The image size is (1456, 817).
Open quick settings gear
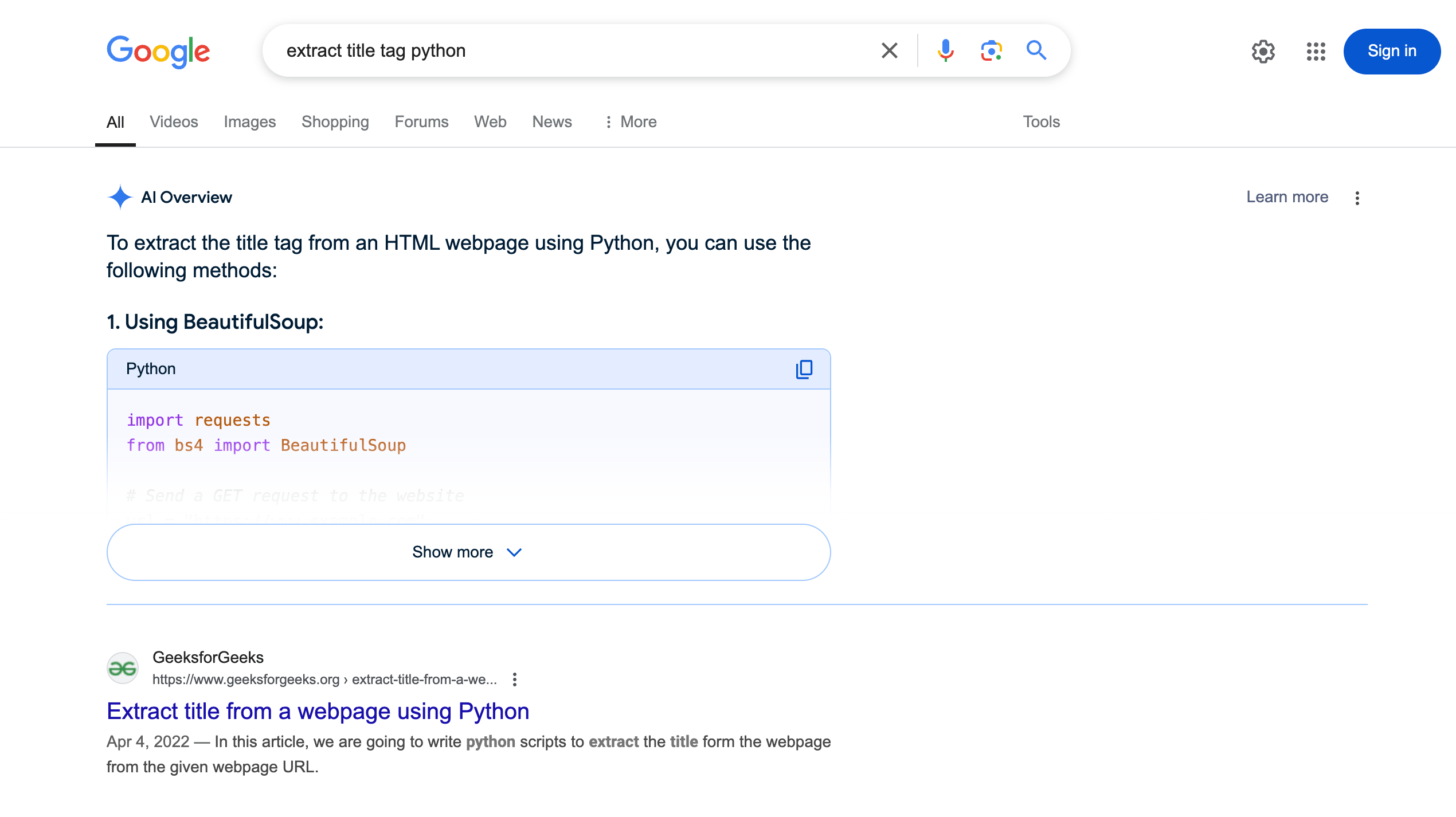pos(1263,52)
